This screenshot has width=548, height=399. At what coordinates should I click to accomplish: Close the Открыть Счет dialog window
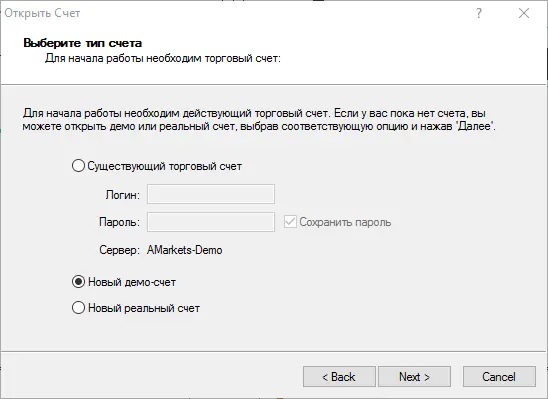[x=524, y=13]
